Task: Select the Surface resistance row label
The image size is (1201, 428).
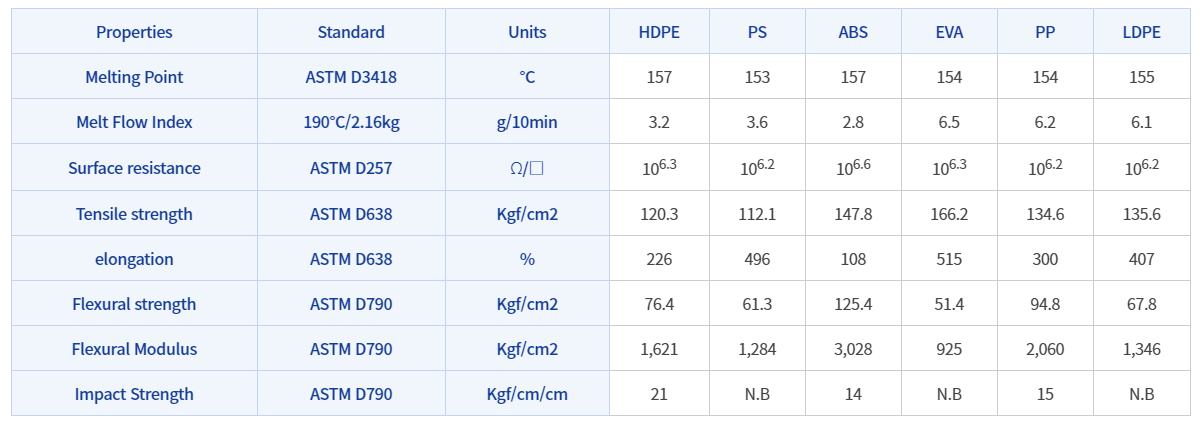Action: point(134,168)
